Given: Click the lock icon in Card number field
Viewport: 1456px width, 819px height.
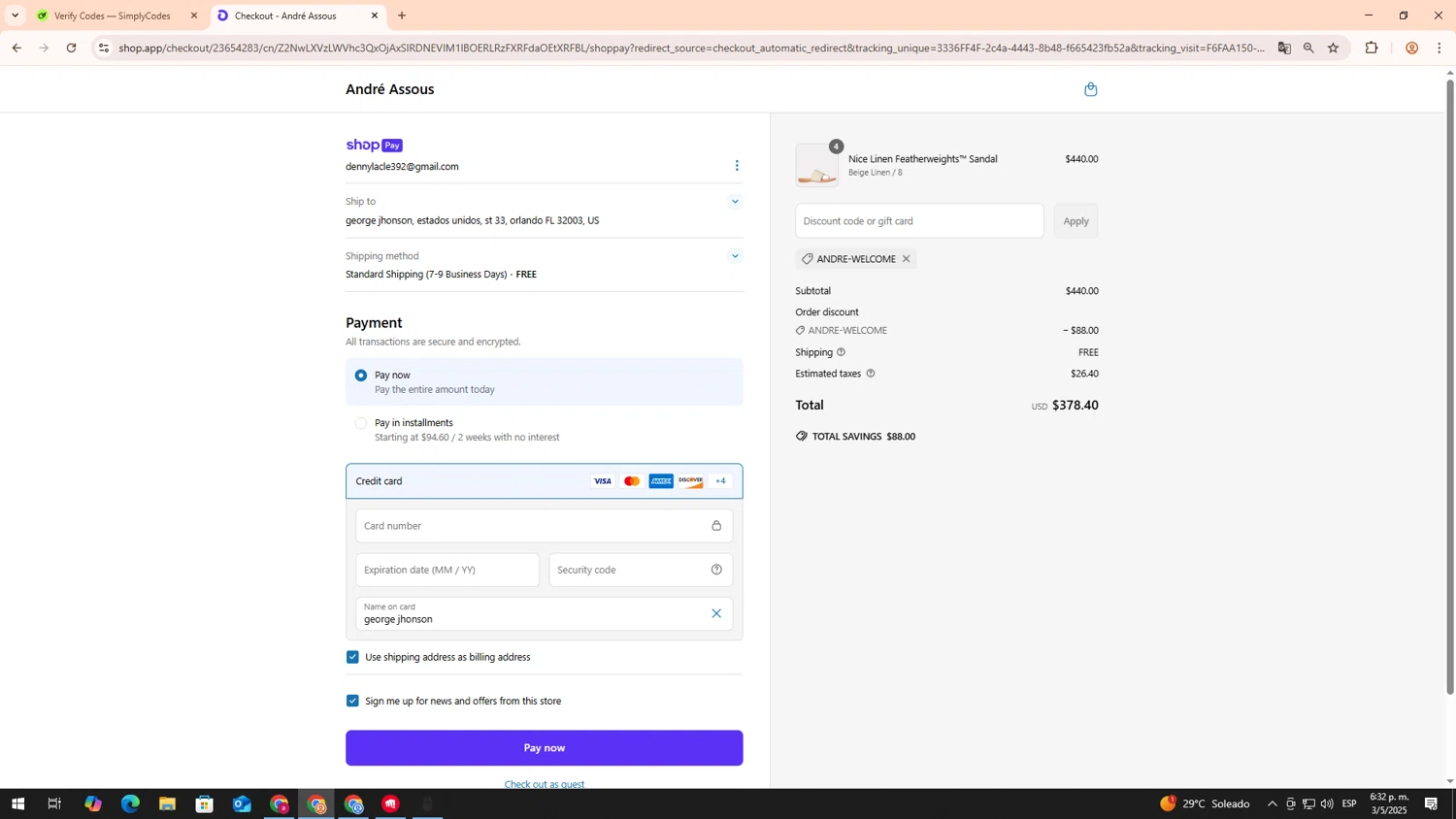Looking at the screenshot, I should tap(716, 526).
